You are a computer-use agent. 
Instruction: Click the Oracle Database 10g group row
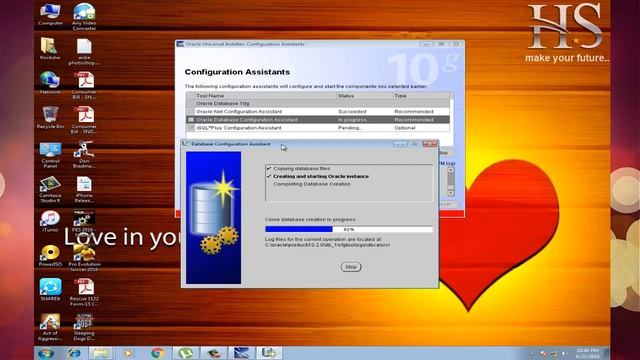[x=318, y=104]
